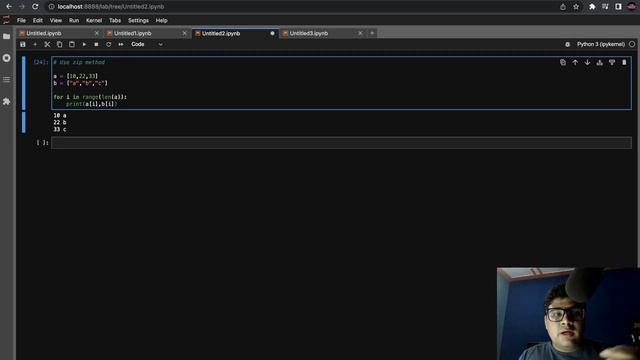640x360 pixels.
Task: Open the File menu
Action: pos(21,20)
